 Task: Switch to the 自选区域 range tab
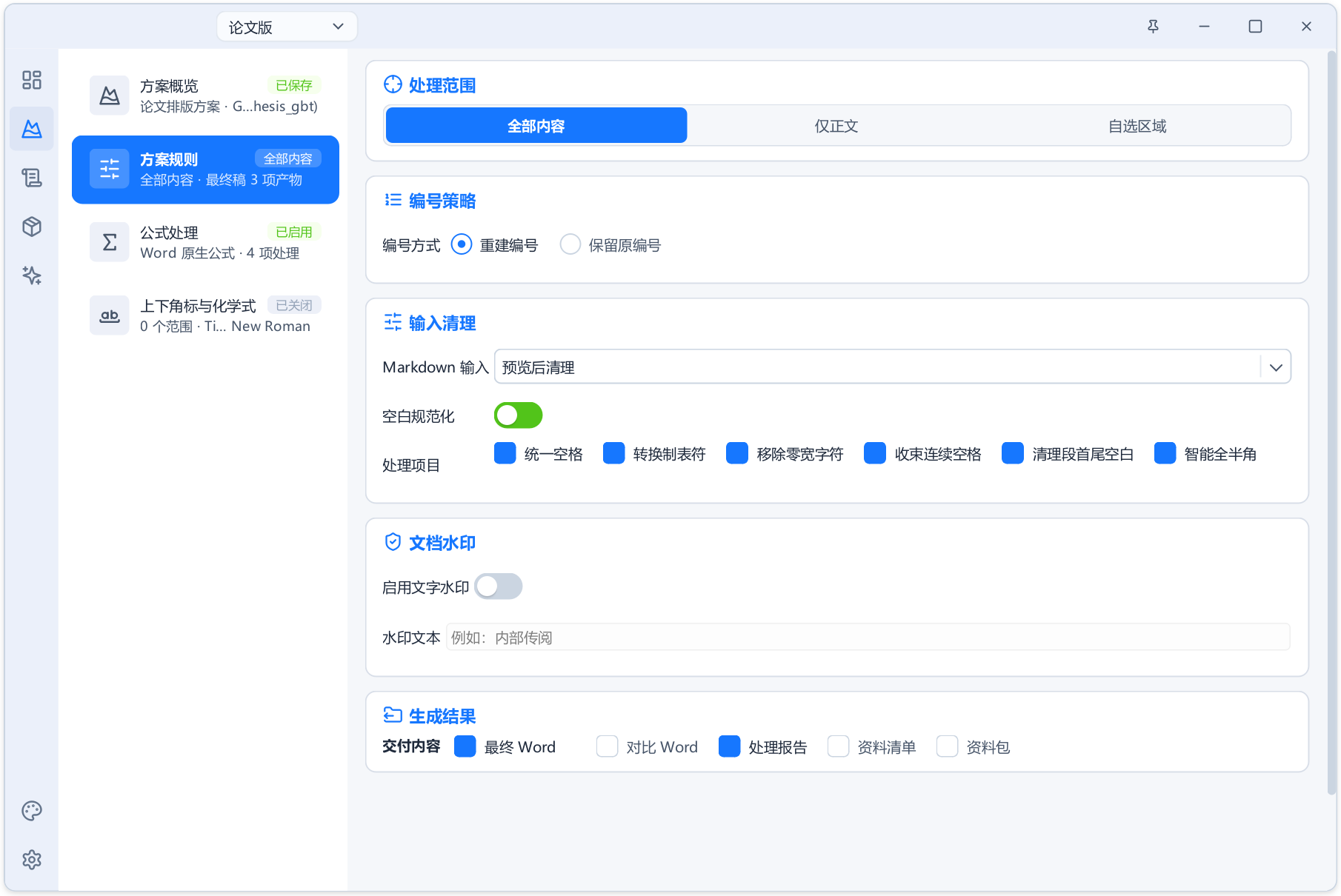pyautogui.click(x=1138, y=125)
